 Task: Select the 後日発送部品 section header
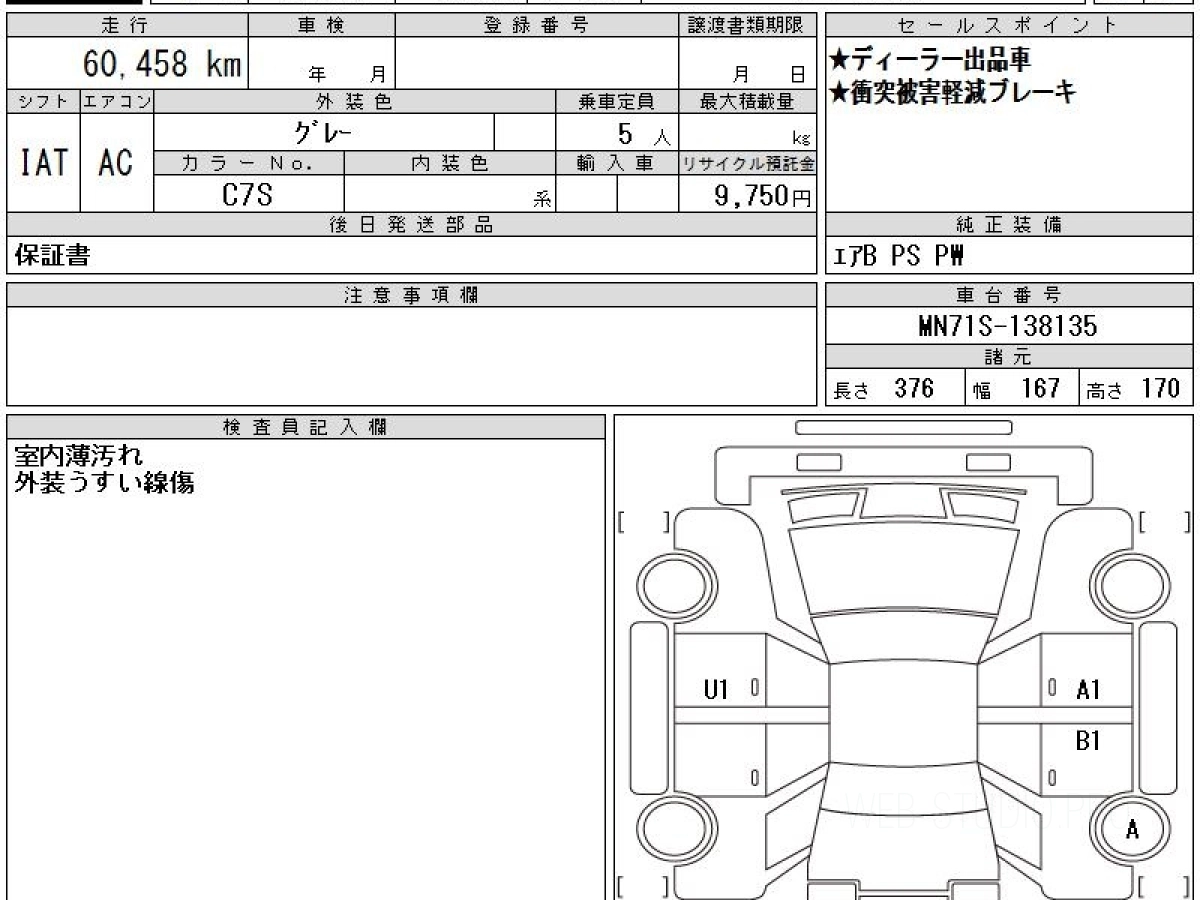412,225
